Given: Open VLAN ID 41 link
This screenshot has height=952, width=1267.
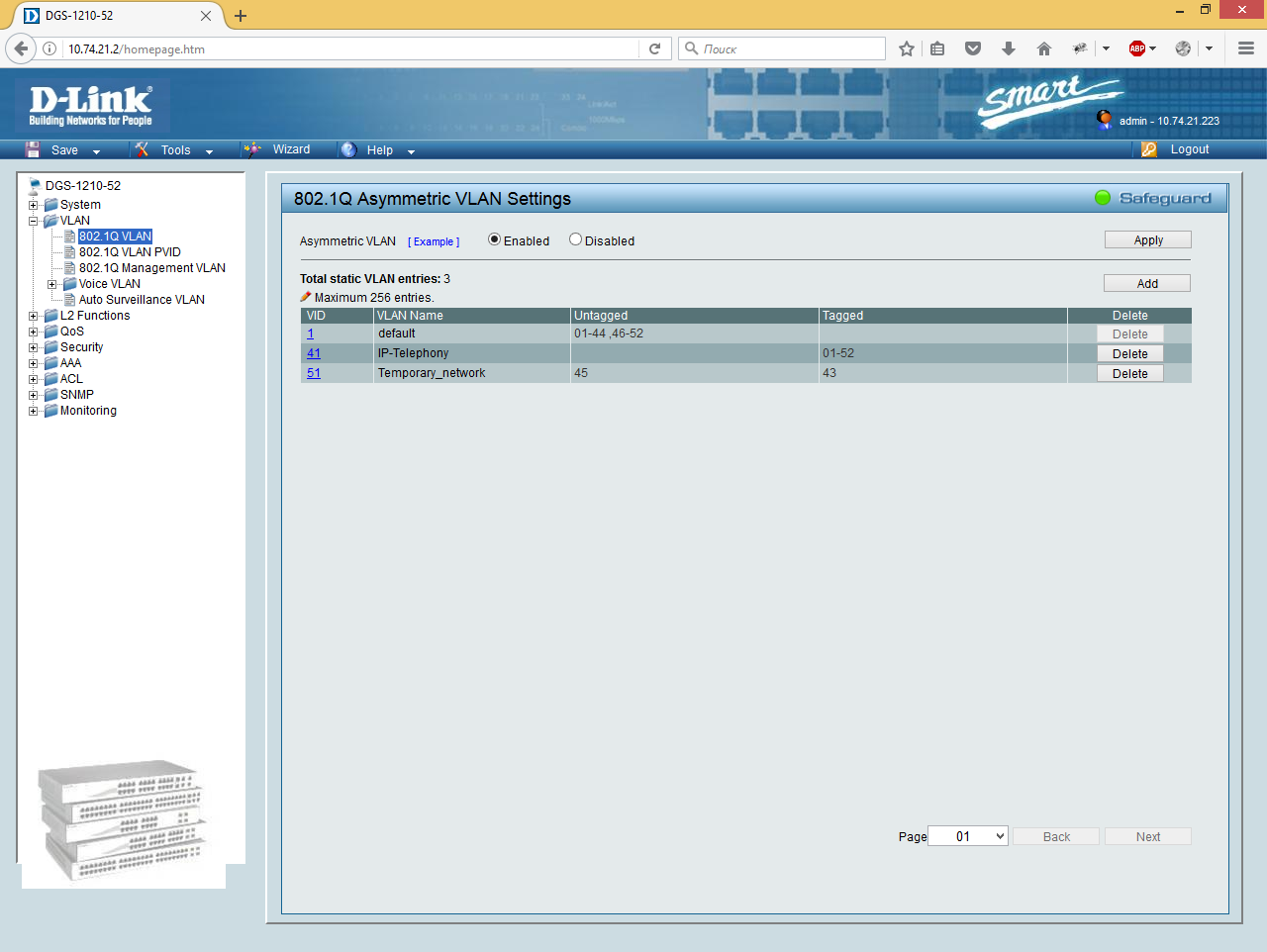Looking at the screenshot, I should (x=314, y=353).
